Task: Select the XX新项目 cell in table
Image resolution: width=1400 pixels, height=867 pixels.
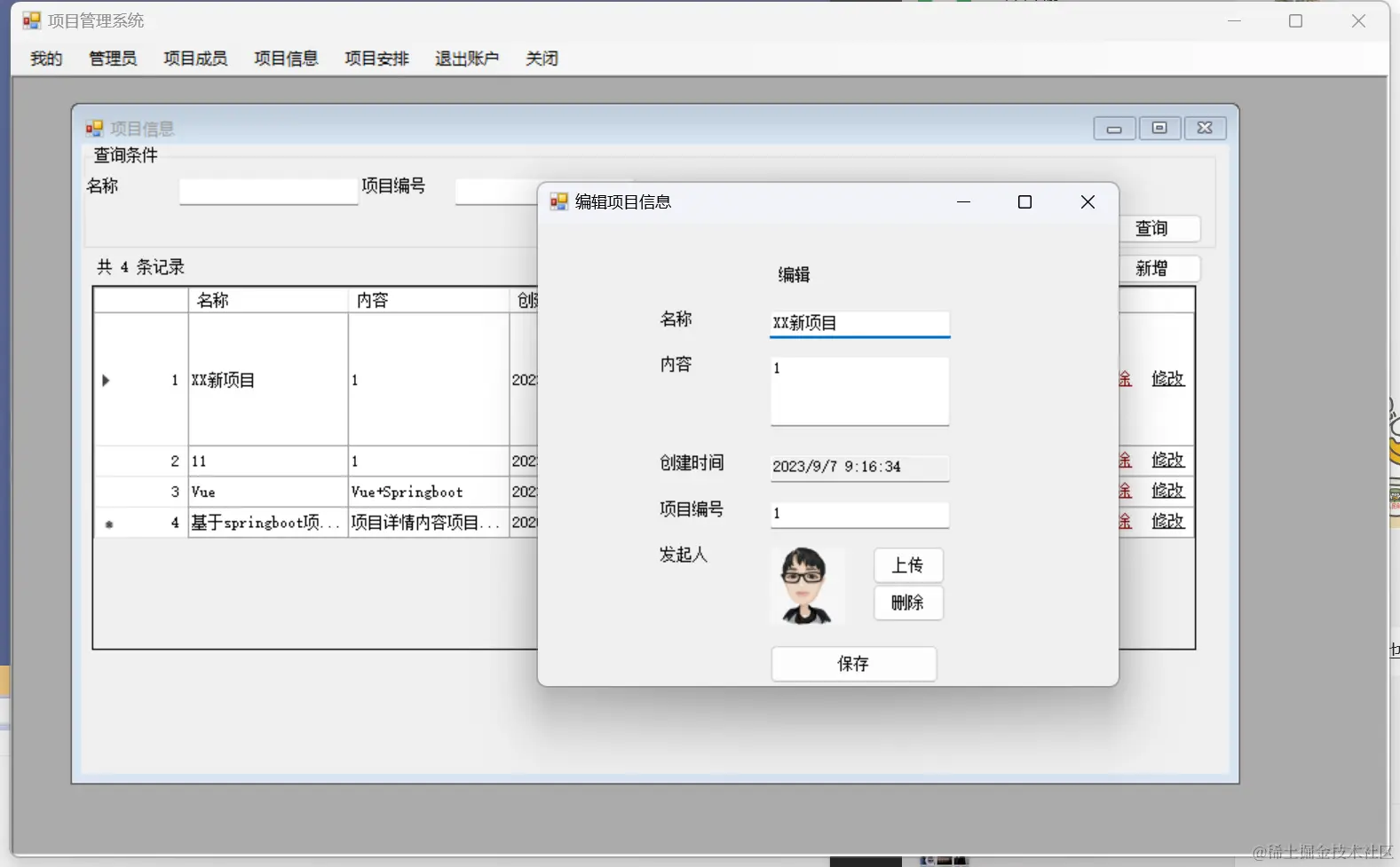Action: pyautogui.click(x=268, y=380)
